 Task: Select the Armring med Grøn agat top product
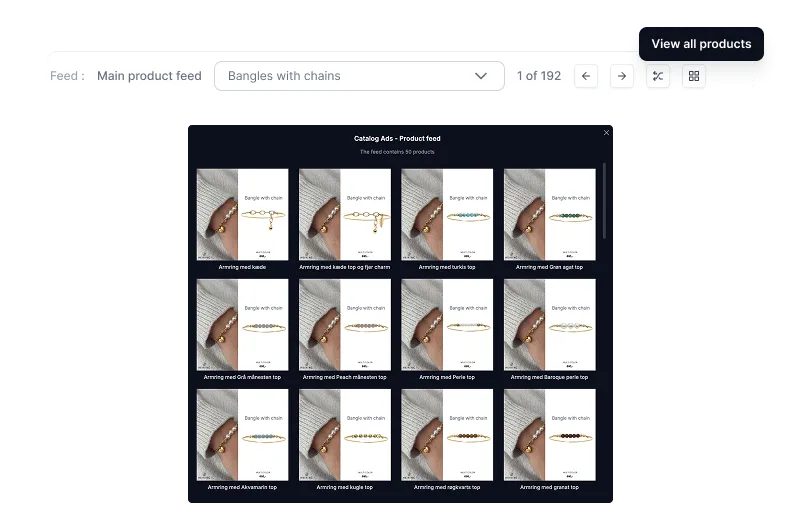549,214
